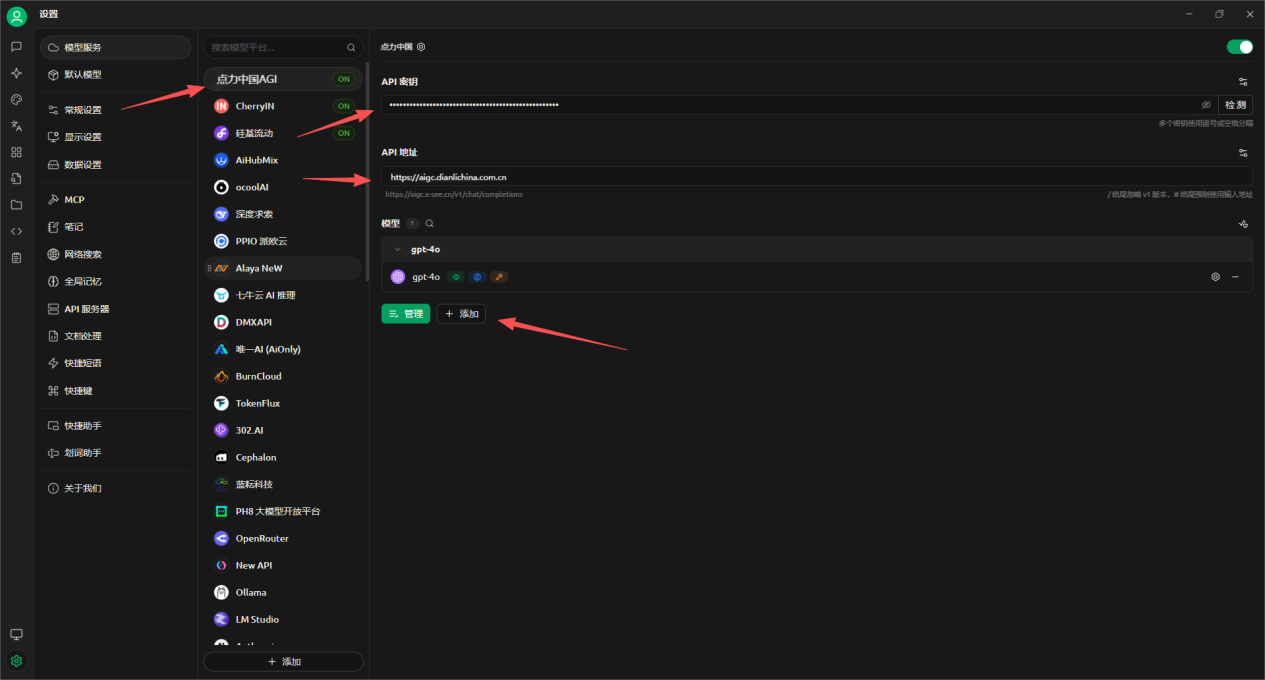The image size is (1265, 680).
Task: Select 默认模型 settings menu
Action: pos(116,75)
